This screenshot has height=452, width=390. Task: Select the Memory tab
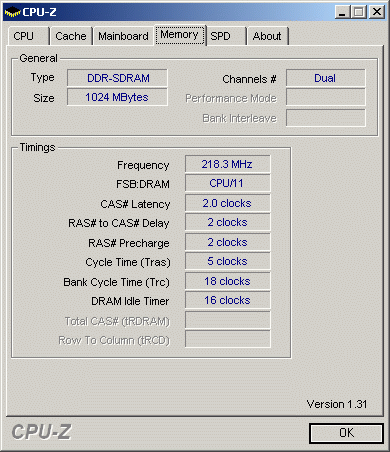coord(180,35)
